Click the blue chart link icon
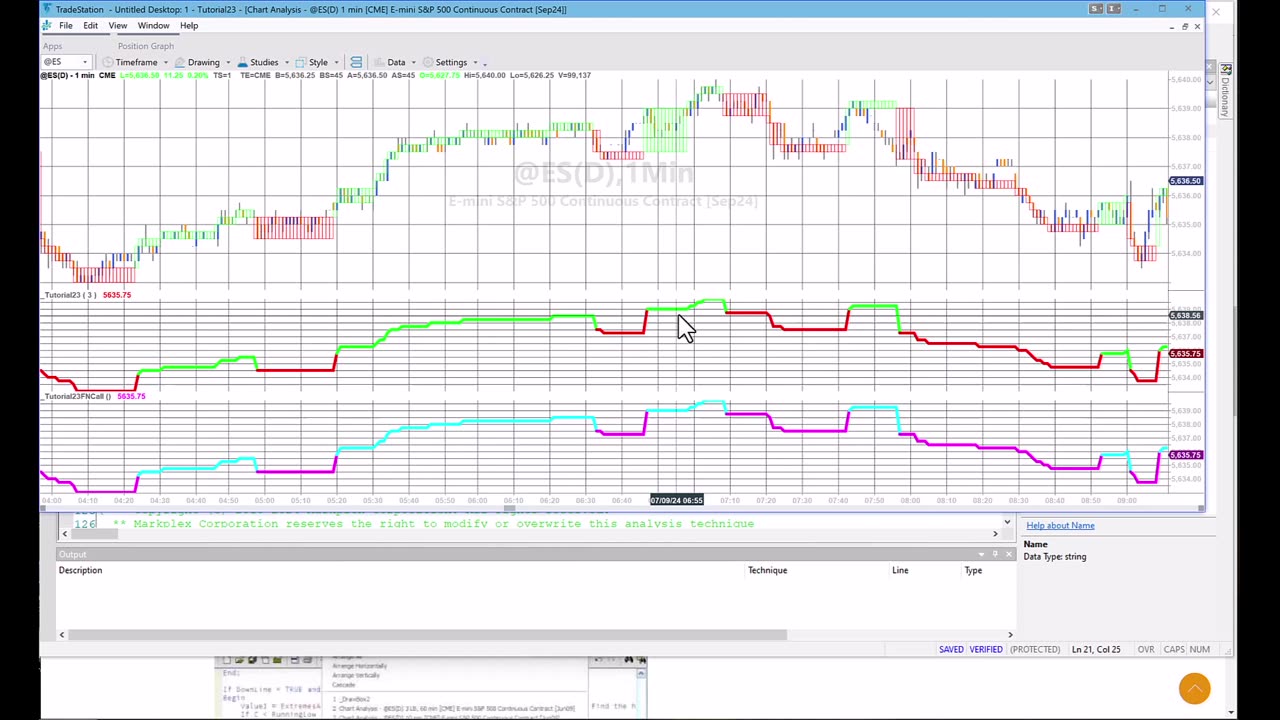This screenshot has height=720, width=1280. pyautogui.click(x=356, y=62)
